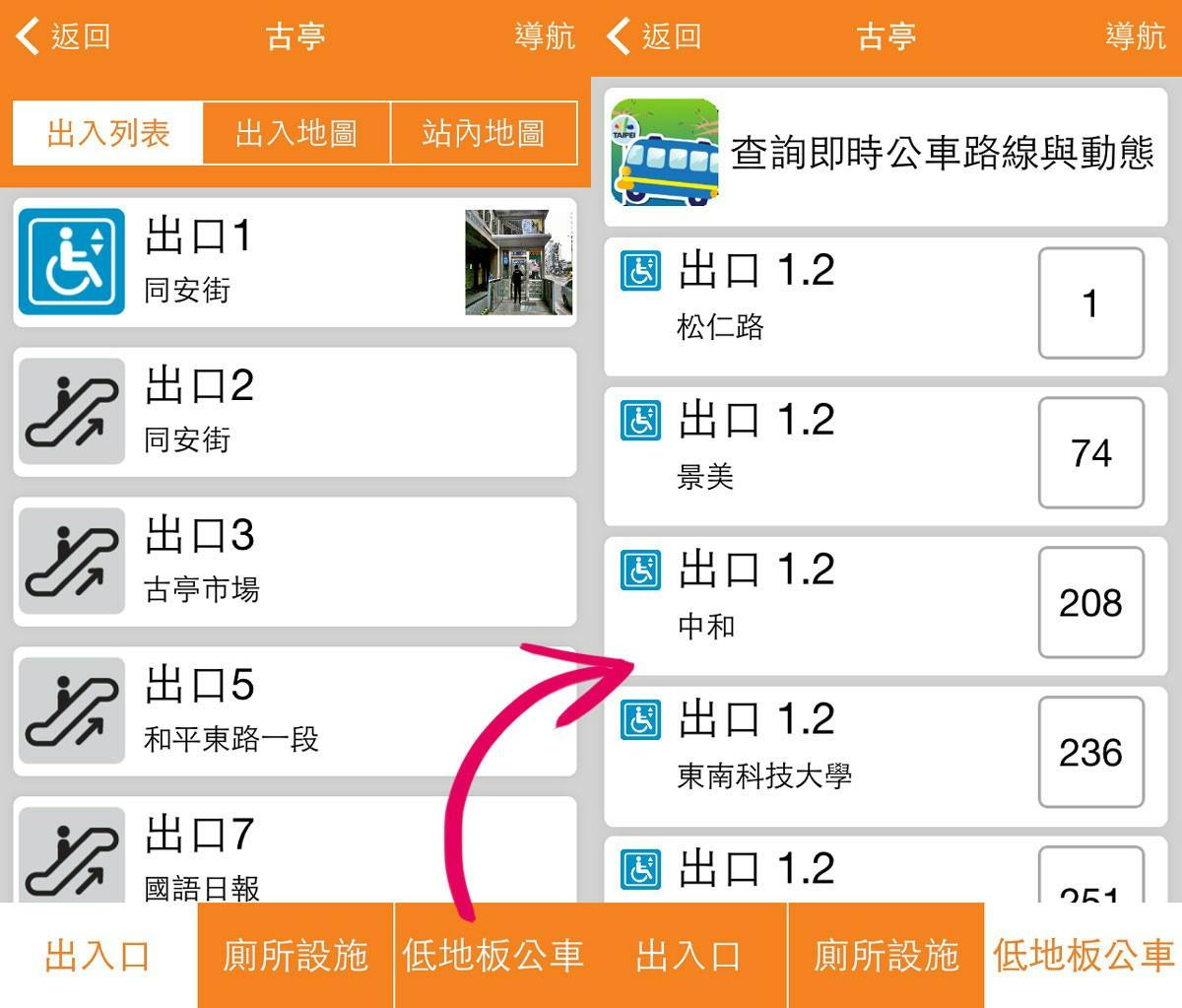Switch to 出入地圖 segment
Viewport: 1182px width, 1008px height.
pos(296,133)
